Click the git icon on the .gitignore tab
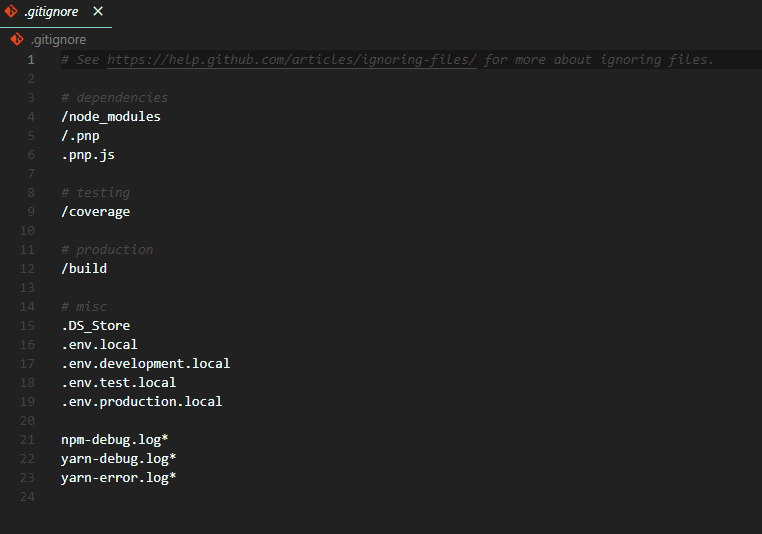 point(11,11)
